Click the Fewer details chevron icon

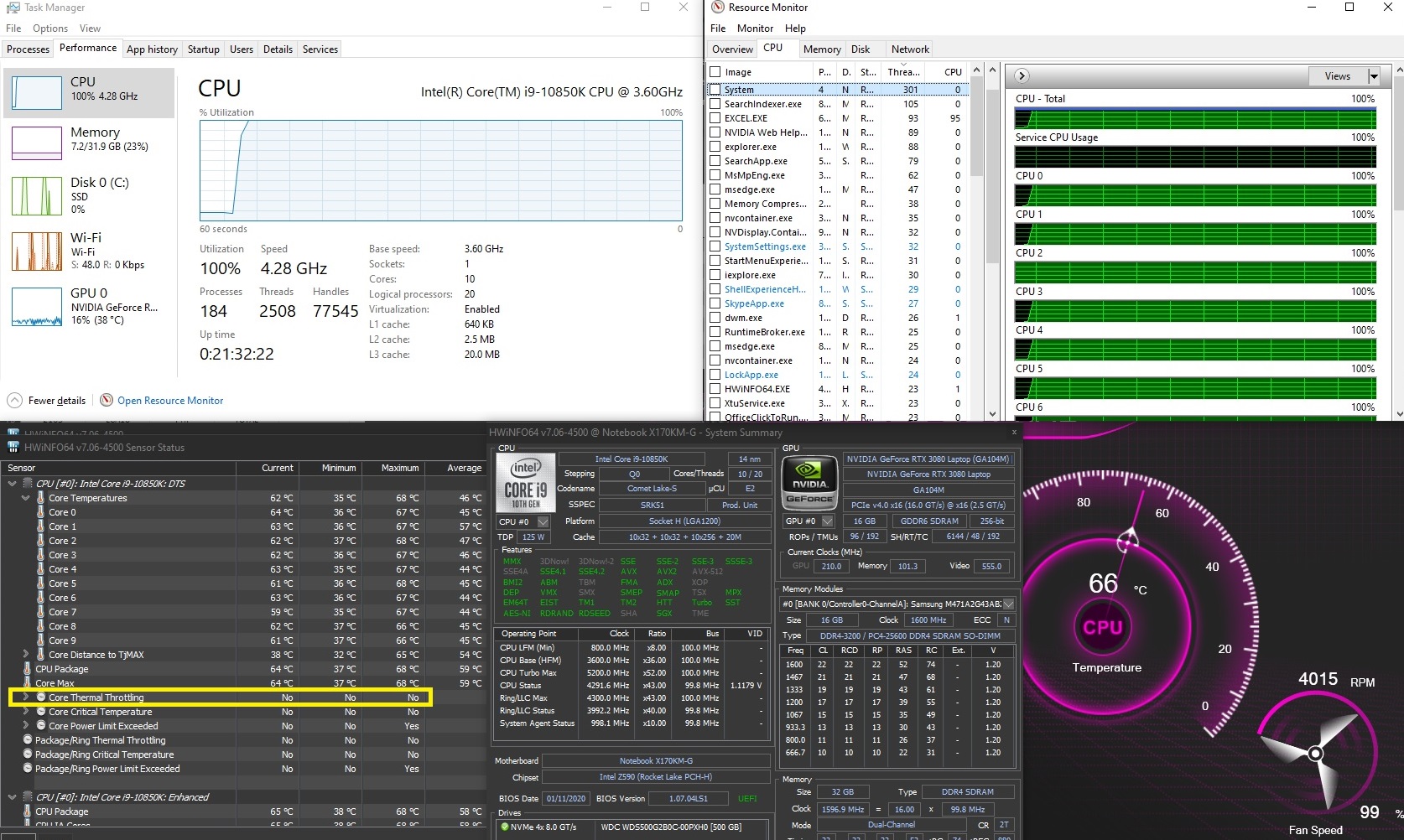tap(14, 400)
